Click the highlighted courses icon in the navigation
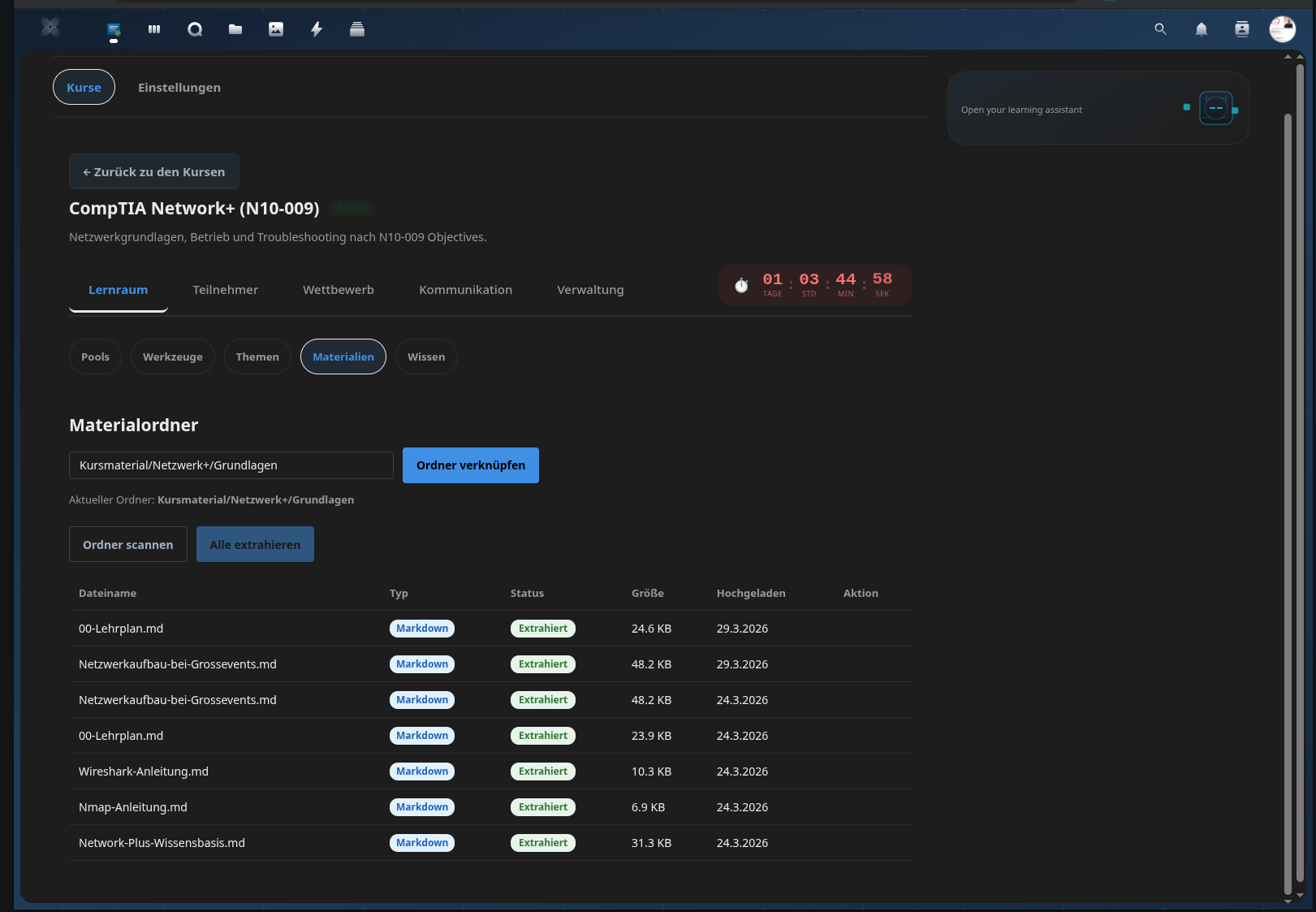Image resolution: width=1316 pixels, height=912 pixels. (114, 29)
